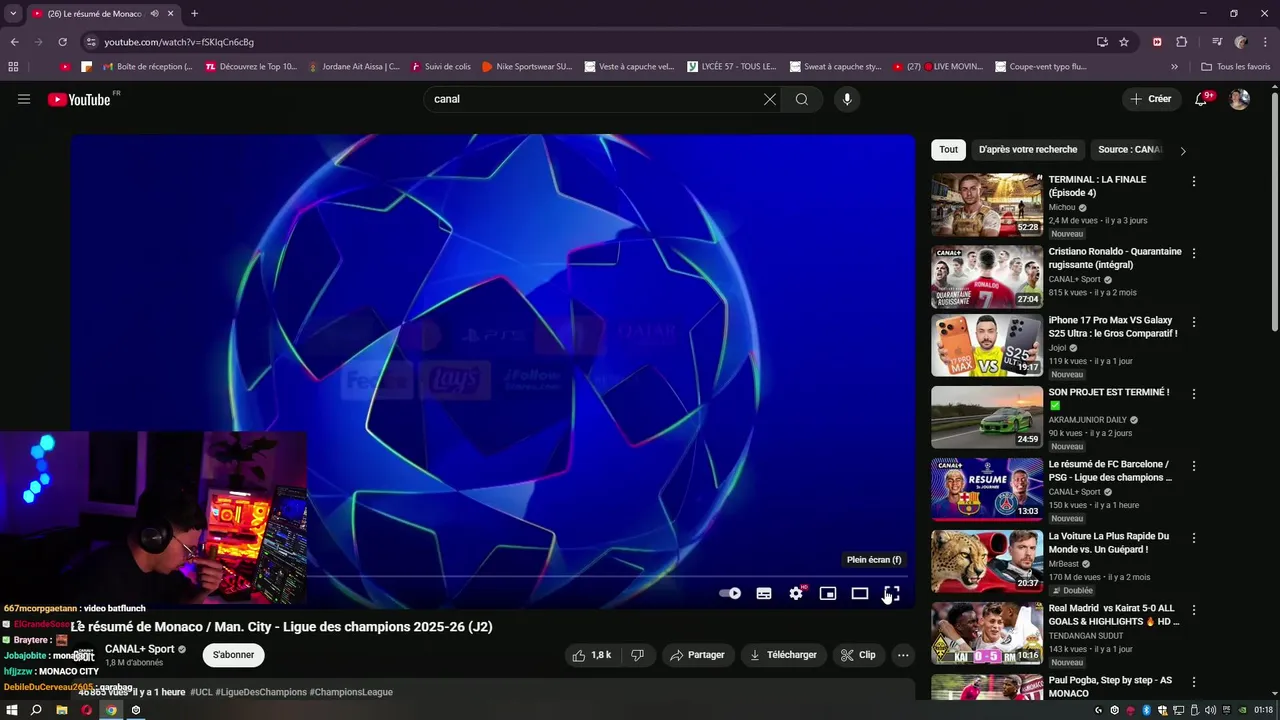Open the Tous les favoris folder
The width and height of the screenshot is (1280, 720).
pyautogui.click(x=1236, y=67)
